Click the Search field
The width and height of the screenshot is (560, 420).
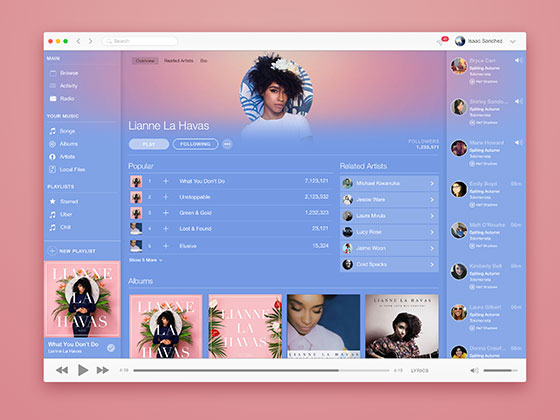click(140, 41)
